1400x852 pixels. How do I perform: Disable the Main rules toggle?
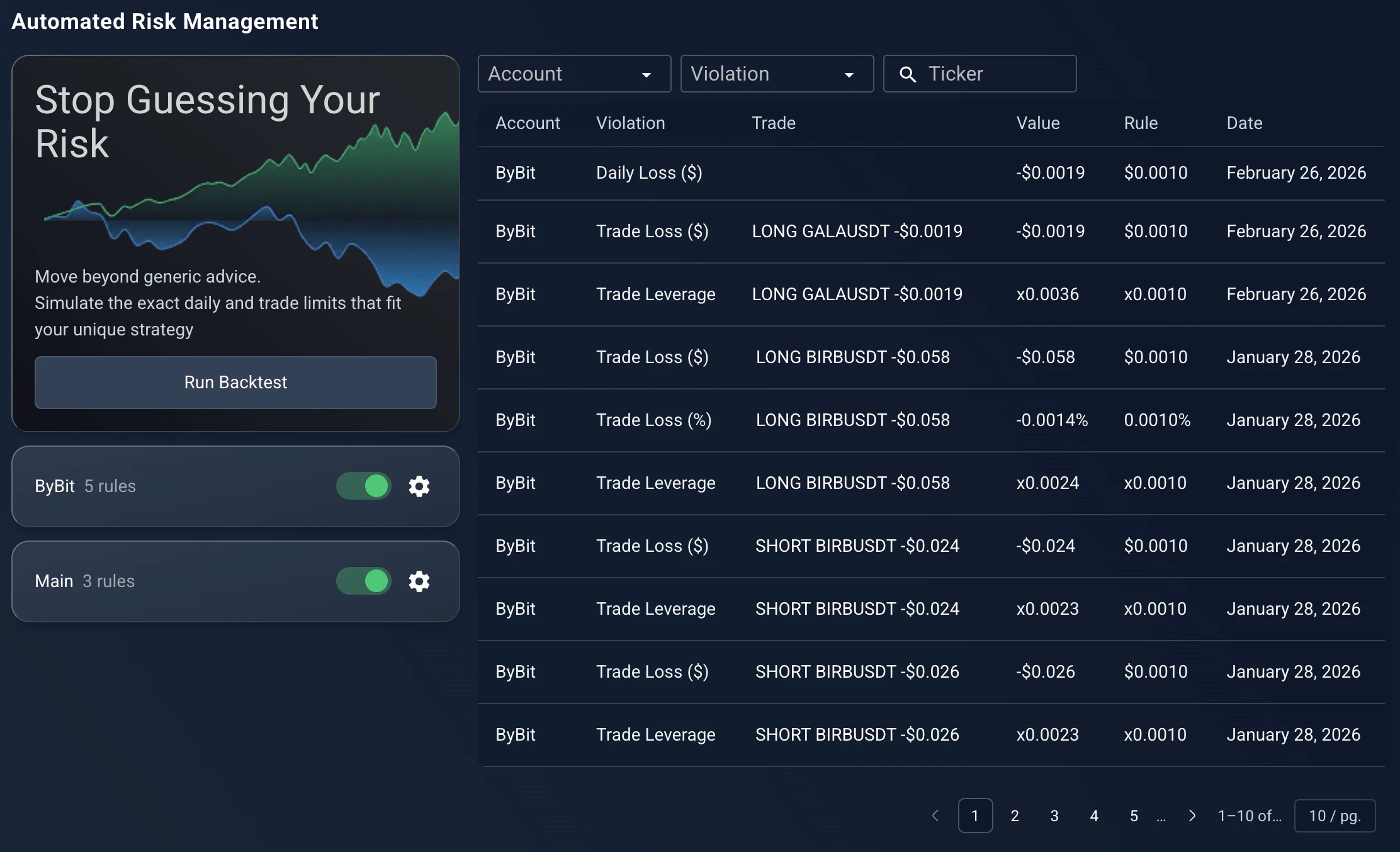364,581
